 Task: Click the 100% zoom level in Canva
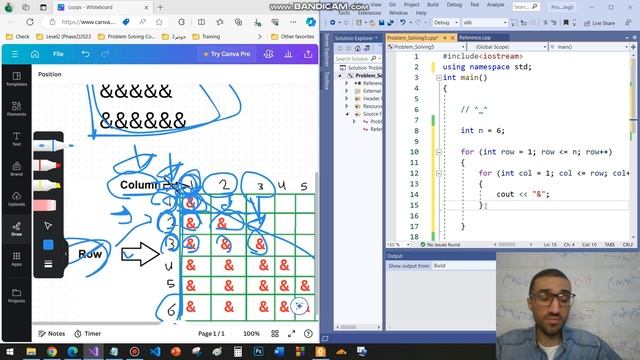coord(251,333)
